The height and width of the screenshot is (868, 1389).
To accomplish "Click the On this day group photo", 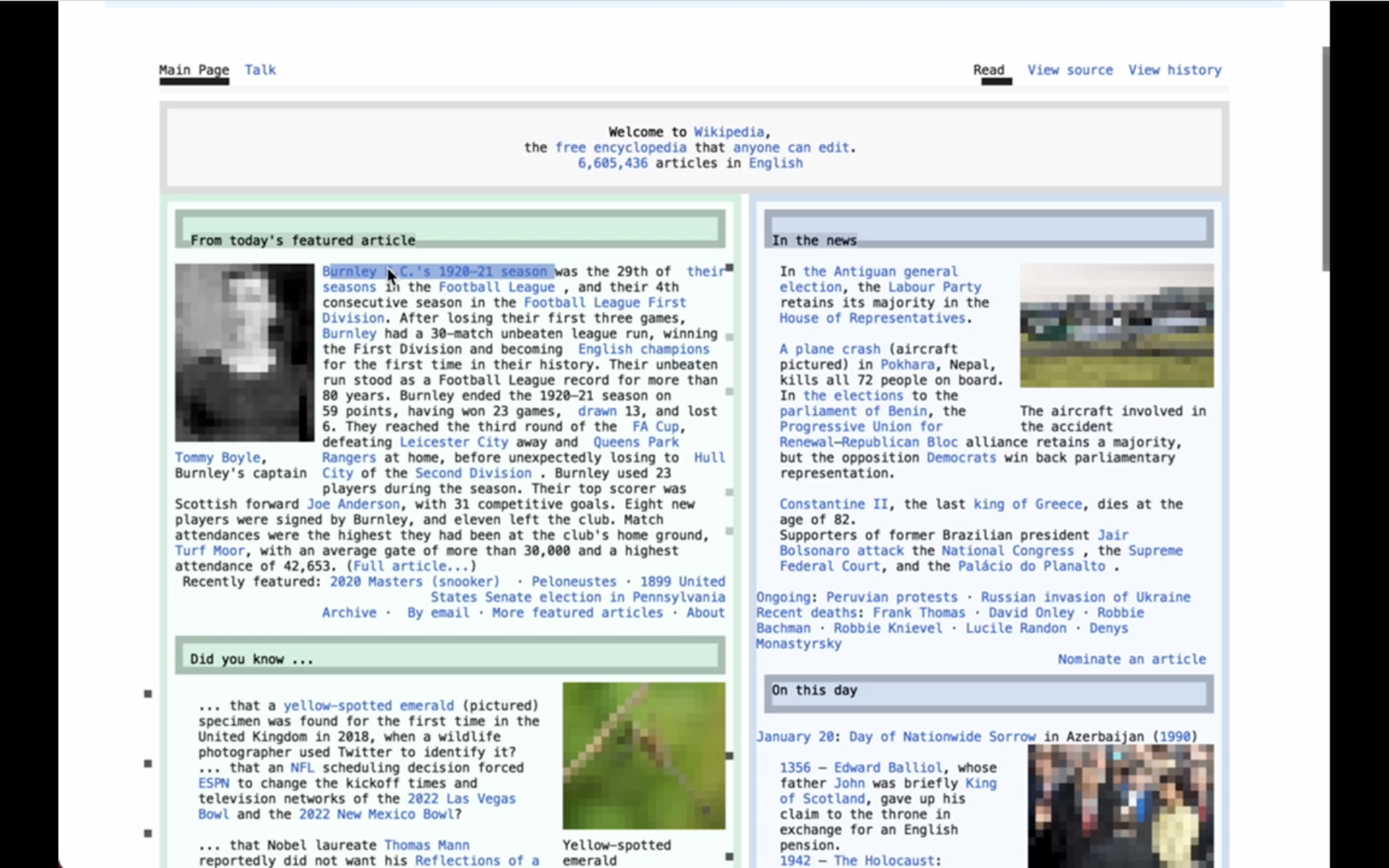I will [1120, 806].
